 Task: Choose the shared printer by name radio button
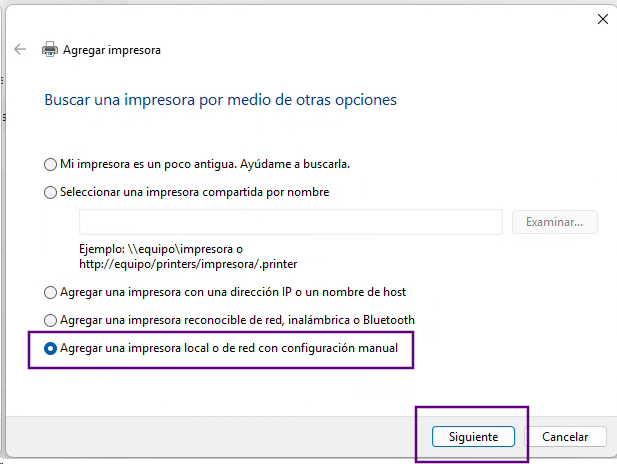[x=51, y=192]
